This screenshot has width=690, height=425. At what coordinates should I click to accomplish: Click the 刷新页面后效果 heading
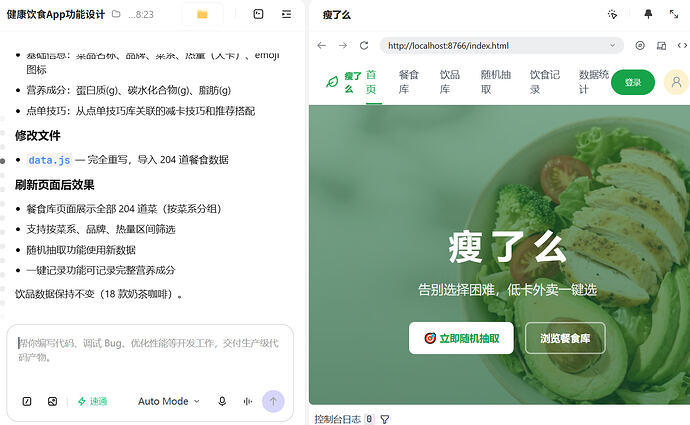(x=55, y=185)
